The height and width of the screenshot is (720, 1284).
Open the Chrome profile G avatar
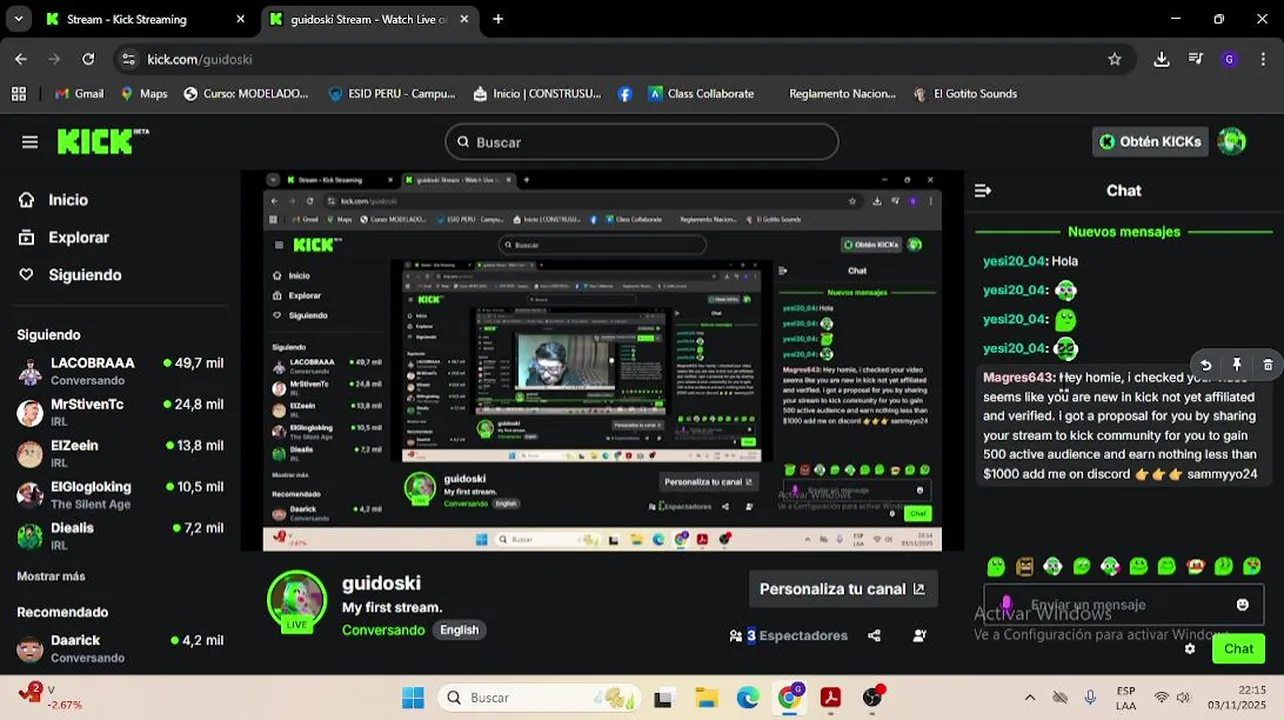pos(1229,59)
